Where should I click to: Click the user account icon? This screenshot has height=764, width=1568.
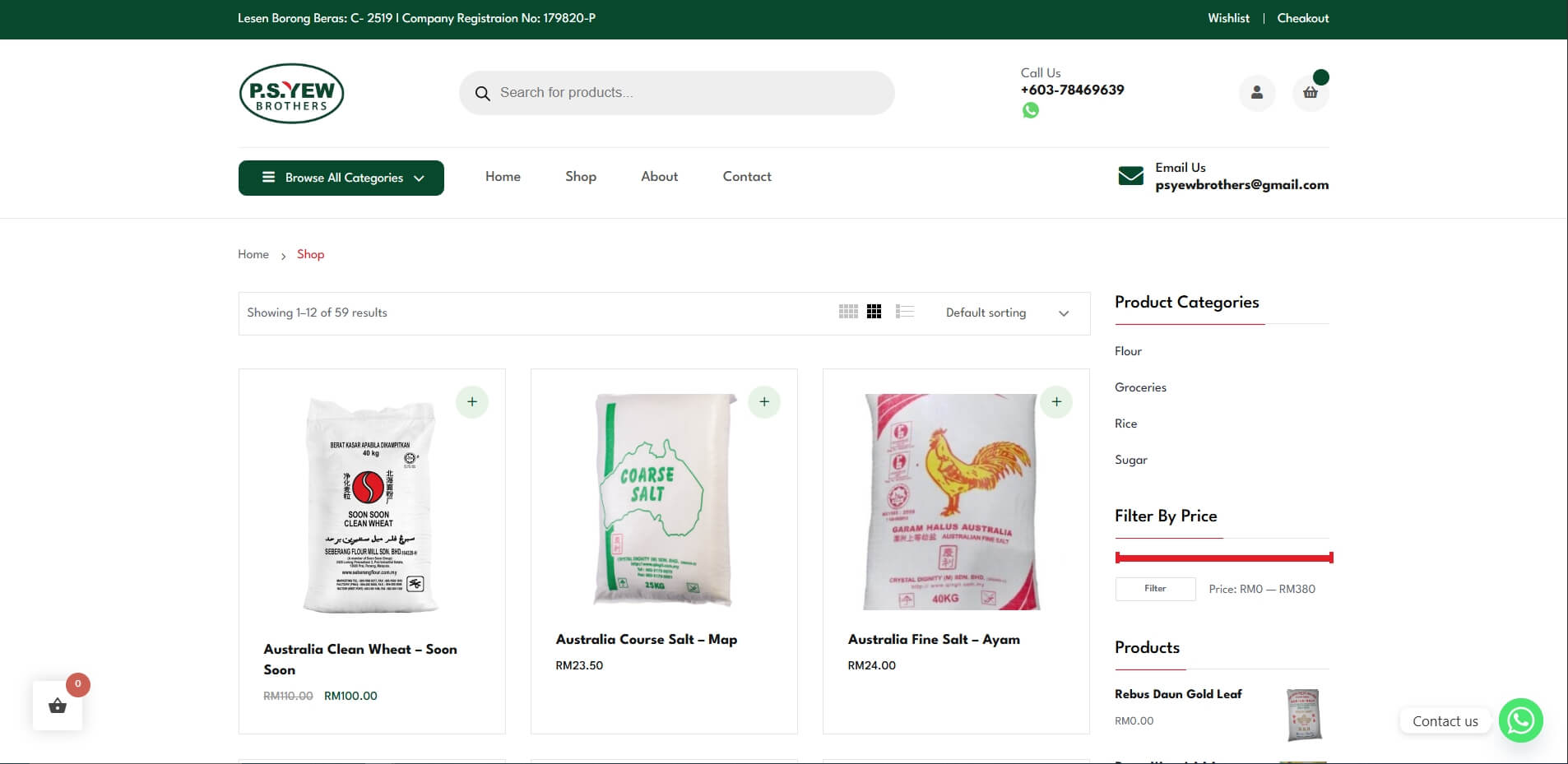1256,93
